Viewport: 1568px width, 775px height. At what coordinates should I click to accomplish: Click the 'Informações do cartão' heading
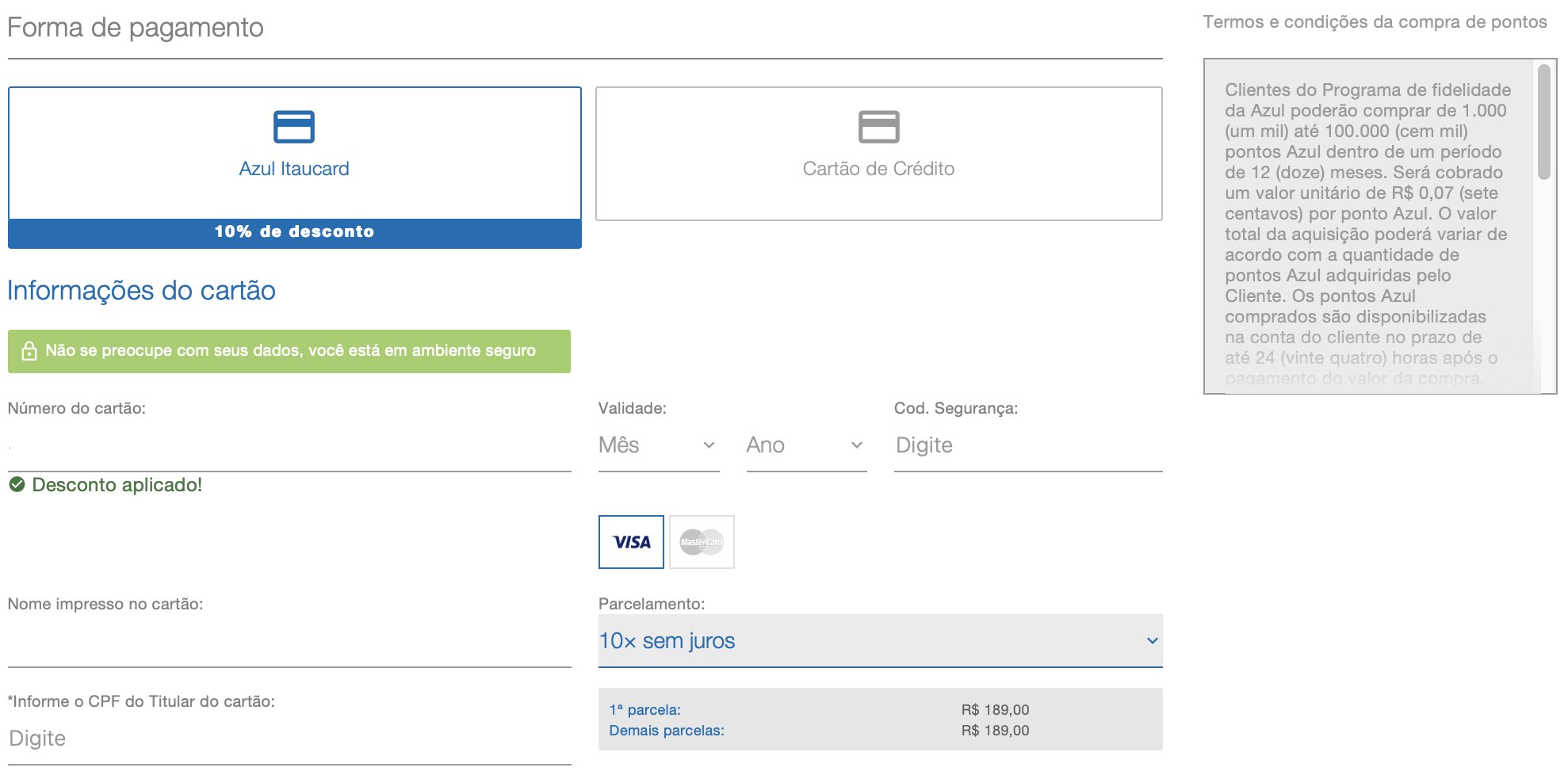[x=141, y=291]
